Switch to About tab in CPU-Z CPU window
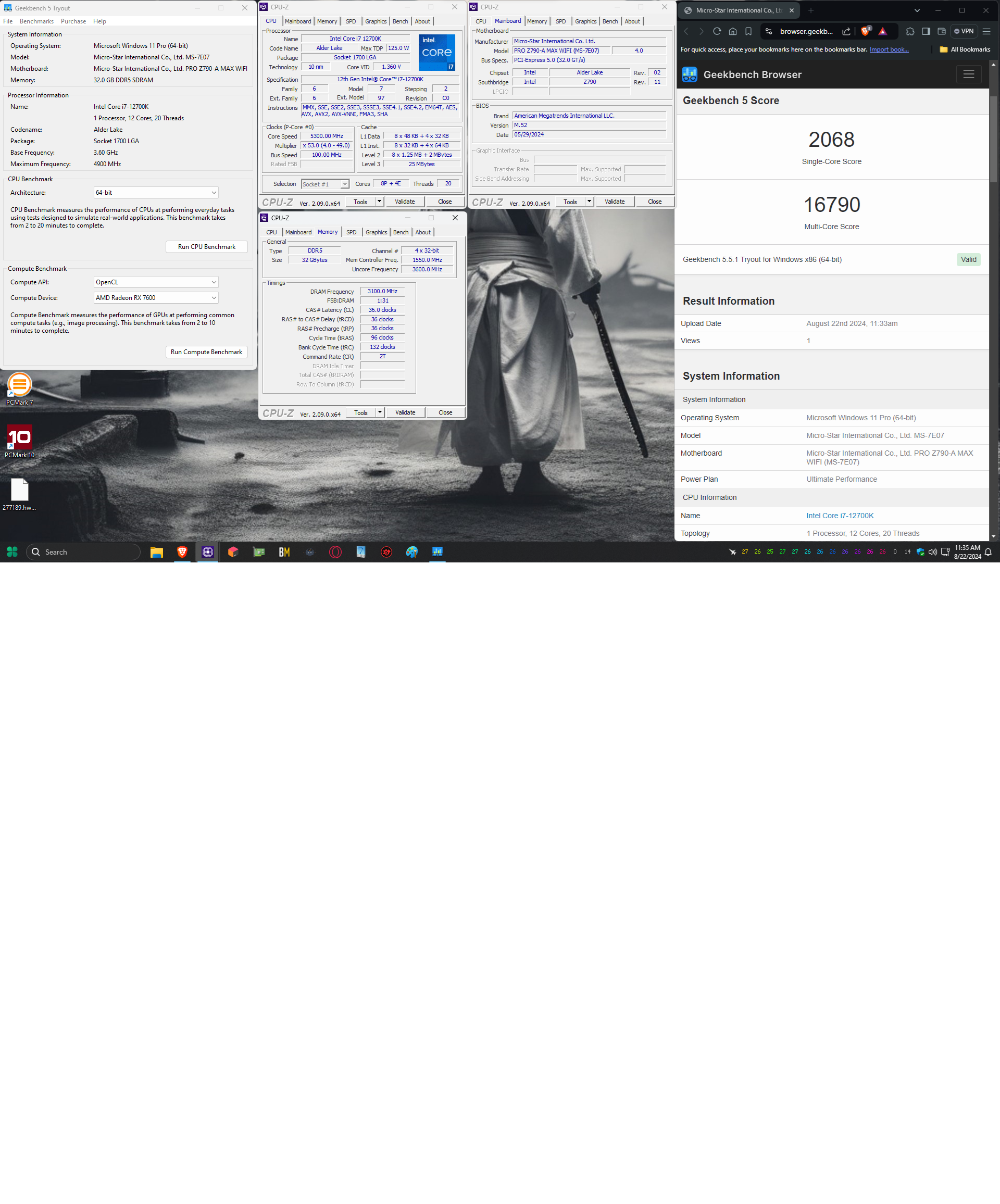The width and height of the screenshot is (1000, 1204). 422,21
